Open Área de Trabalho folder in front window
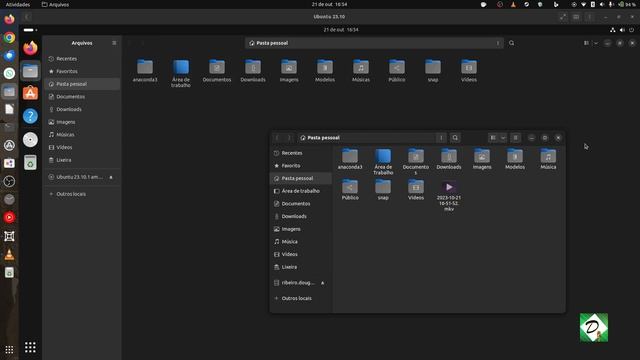The height and width of the screenshot is (360, 640). pos(383,162)
